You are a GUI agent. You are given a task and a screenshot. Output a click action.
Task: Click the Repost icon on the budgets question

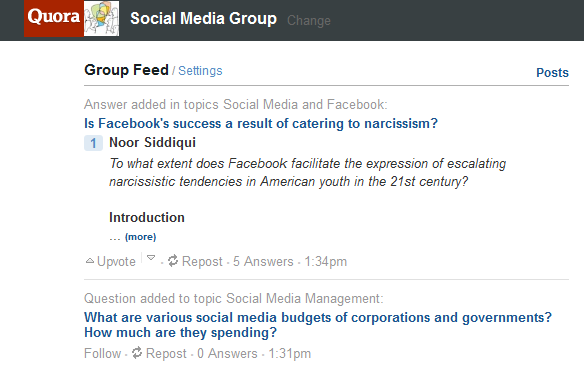(x=137, y=353)
